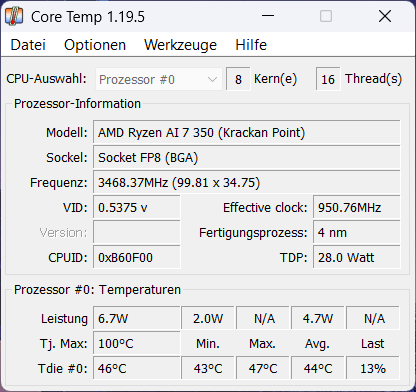Click the Kern(e) count field showing 8
Screen dimensions: 416x392
point(238,79)
